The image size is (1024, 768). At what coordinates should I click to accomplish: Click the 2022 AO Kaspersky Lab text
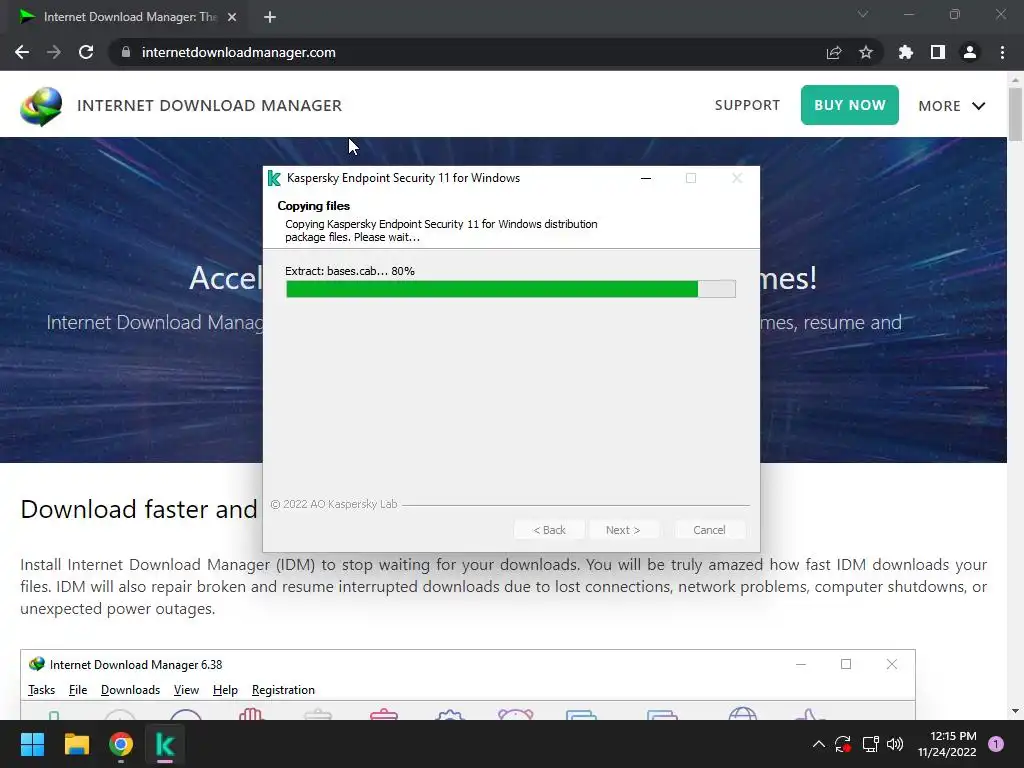click(x=334, y=504)
